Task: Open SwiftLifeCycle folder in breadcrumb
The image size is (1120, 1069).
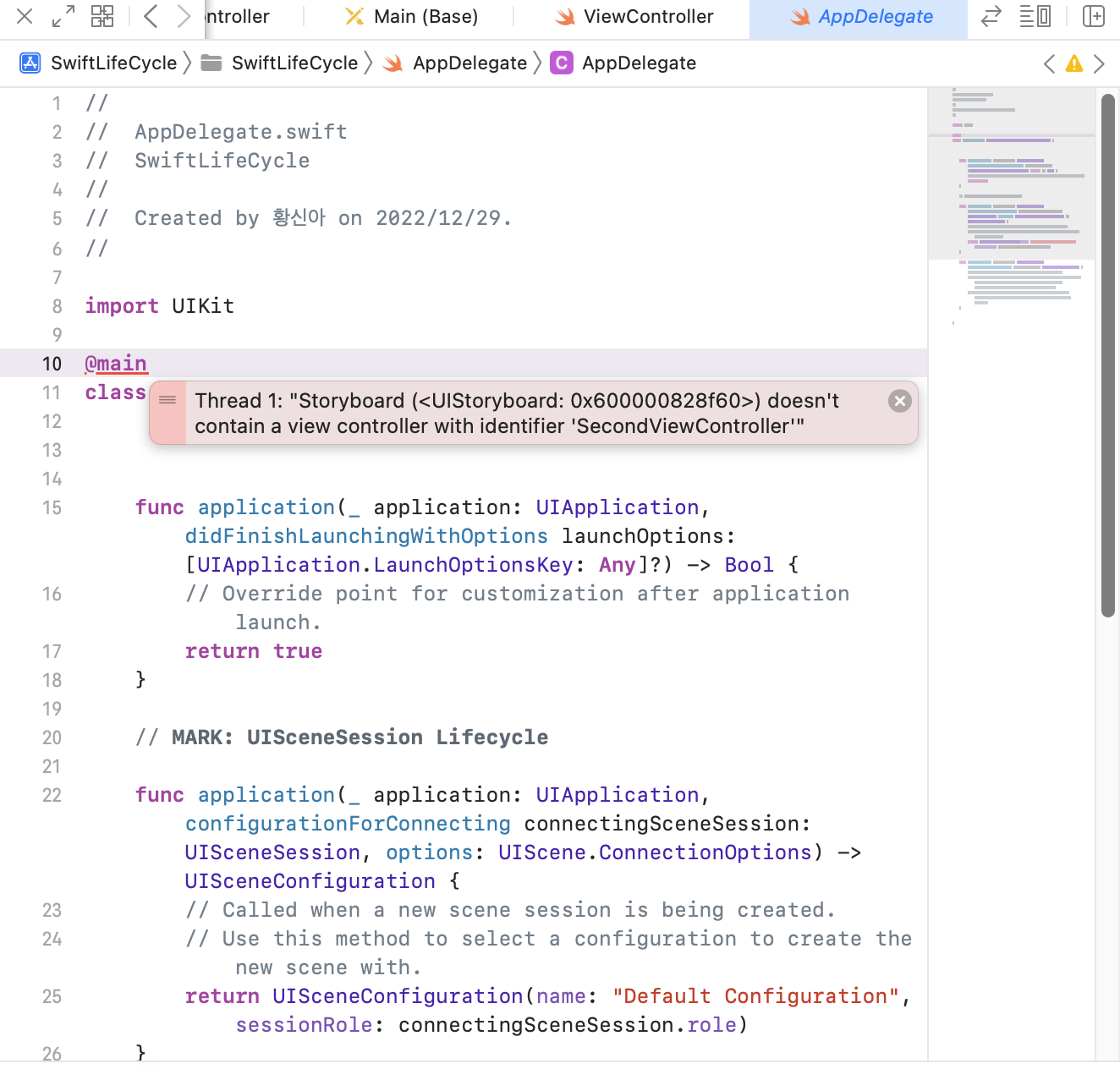Action: point(295,63)
